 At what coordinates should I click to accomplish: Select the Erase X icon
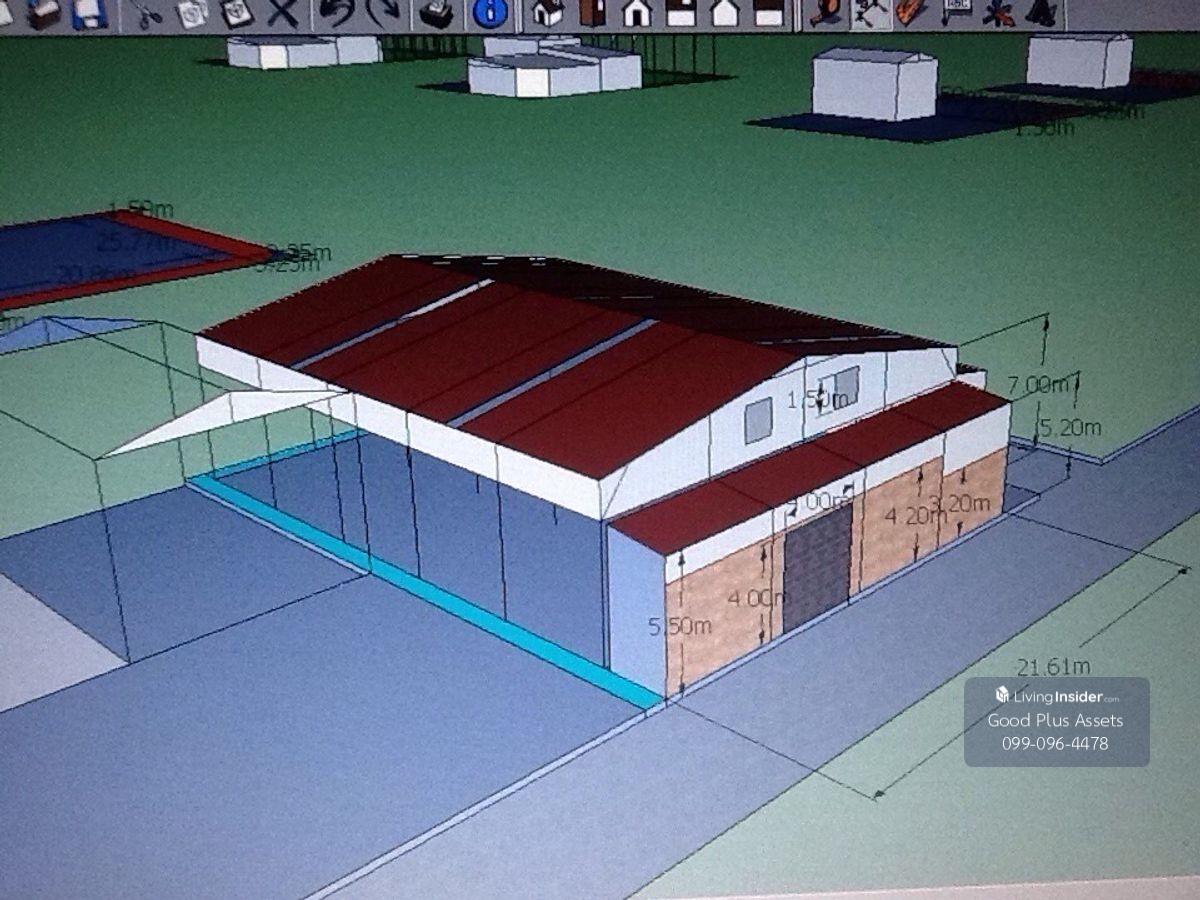click(x=283, y=13)
